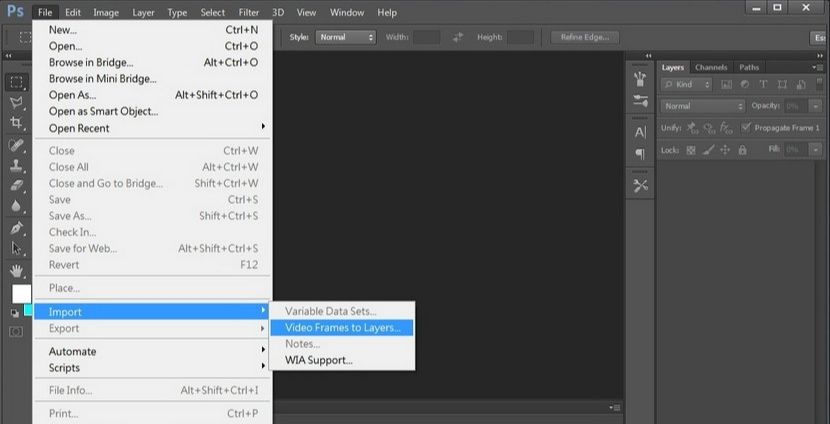Switch to the Paths tab

(x=749, y=67)
